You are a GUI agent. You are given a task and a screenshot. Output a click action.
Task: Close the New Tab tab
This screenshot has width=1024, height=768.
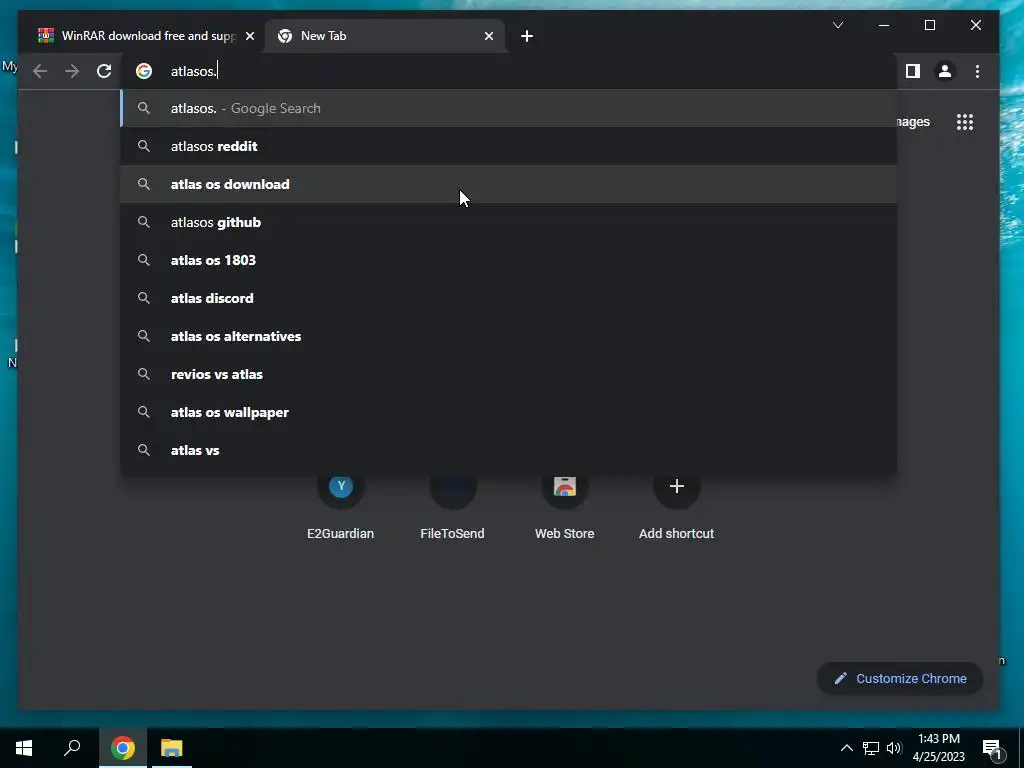(488, 36)
